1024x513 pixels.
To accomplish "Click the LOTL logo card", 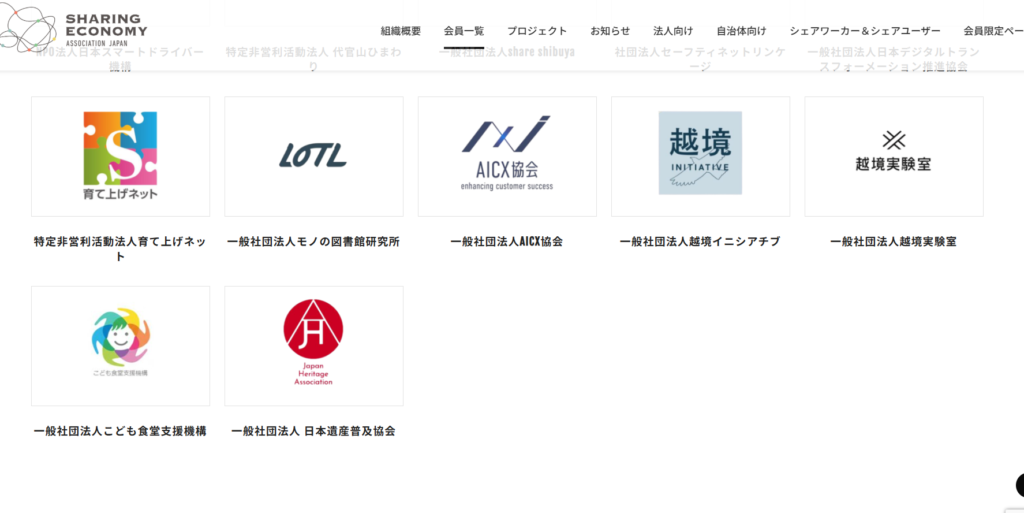I will [313, 156].
